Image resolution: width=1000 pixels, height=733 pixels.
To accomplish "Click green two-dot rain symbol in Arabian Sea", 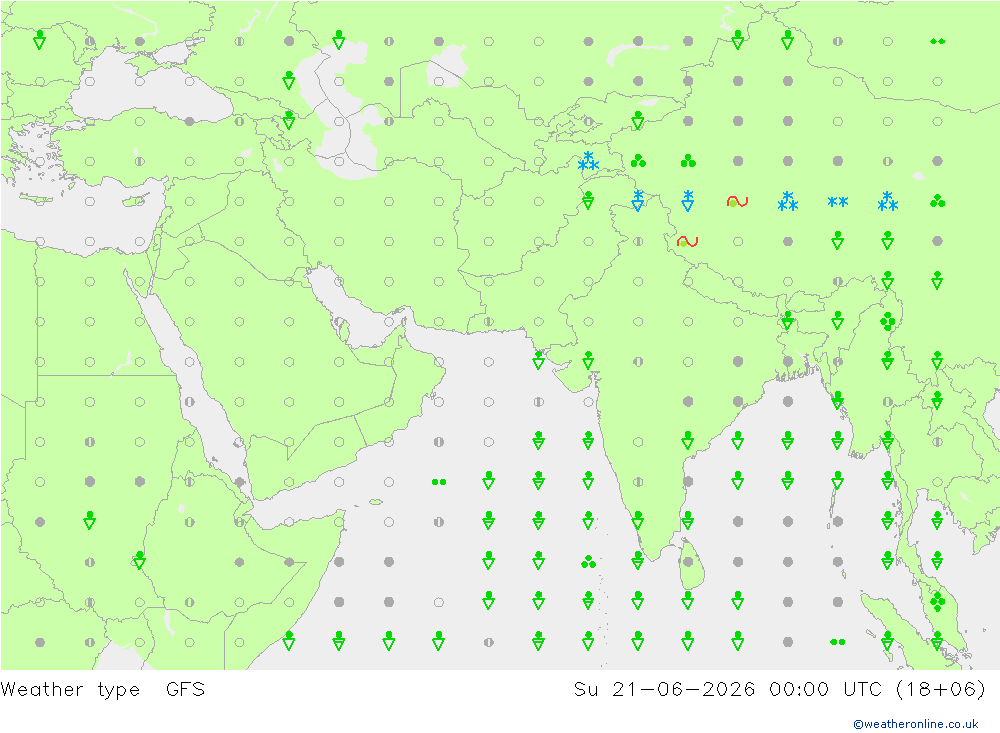I will click(439, 482).
